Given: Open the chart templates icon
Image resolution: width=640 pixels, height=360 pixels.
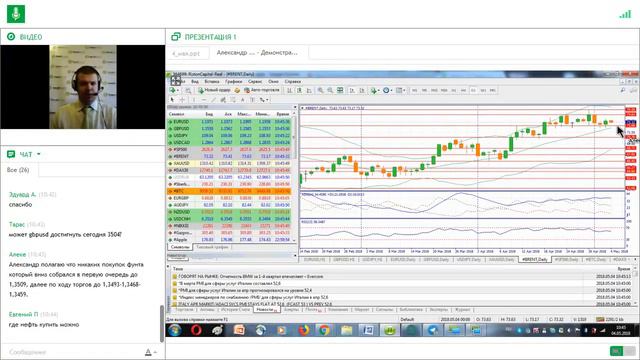Looking at the screenshot, I should tap(399, 90).
